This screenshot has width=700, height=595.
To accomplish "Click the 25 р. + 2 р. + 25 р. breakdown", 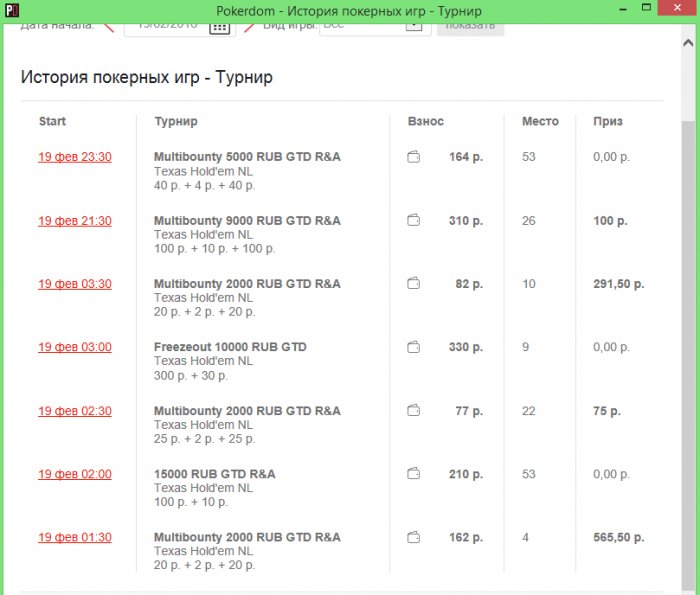I will coord(204,439).
